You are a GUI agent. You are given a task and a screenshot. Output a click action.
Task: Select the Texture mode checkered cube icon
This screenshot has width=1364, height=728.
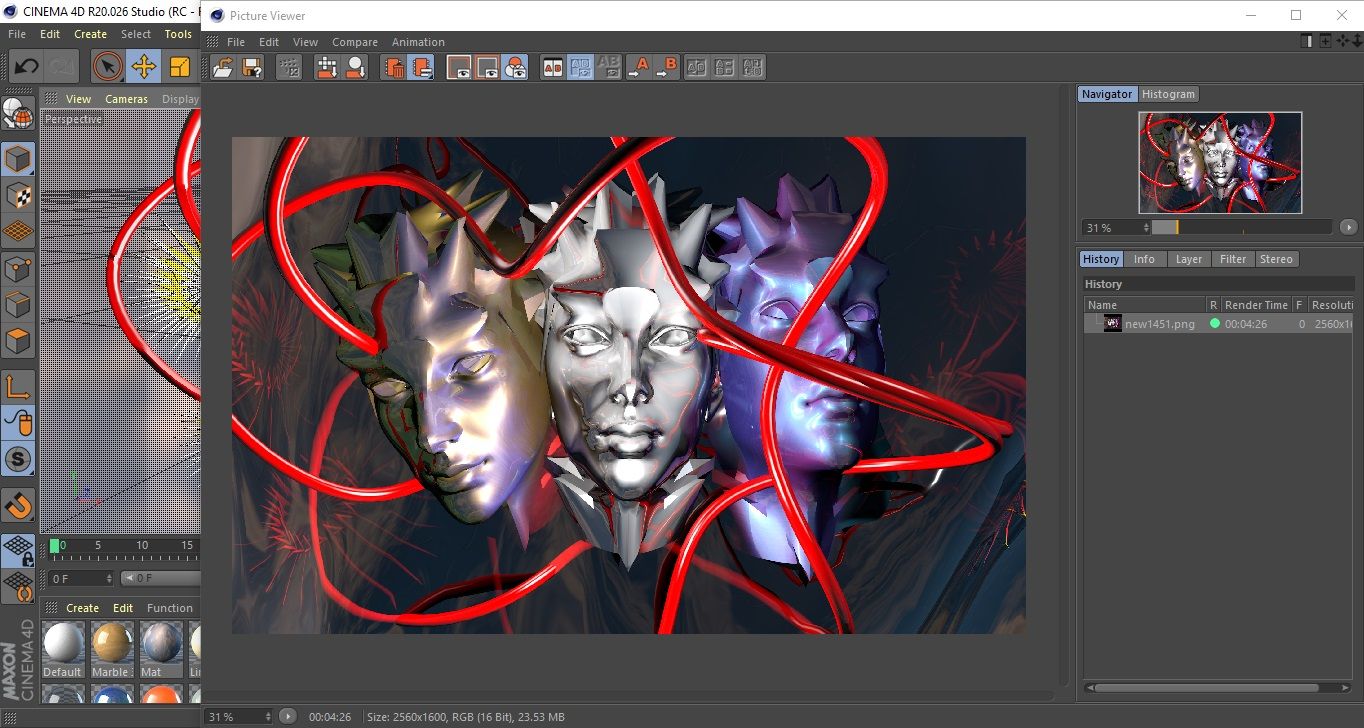[18, 194]
